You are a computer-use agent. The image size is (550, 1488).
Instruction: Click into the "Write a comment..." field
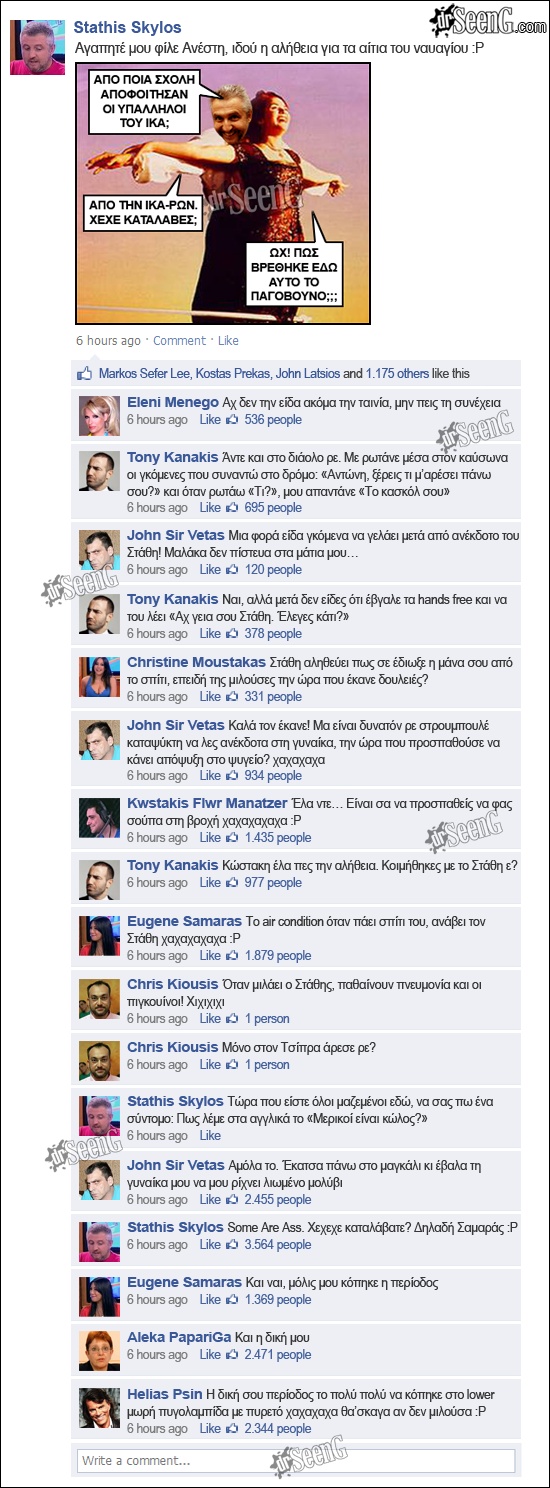296,1460
